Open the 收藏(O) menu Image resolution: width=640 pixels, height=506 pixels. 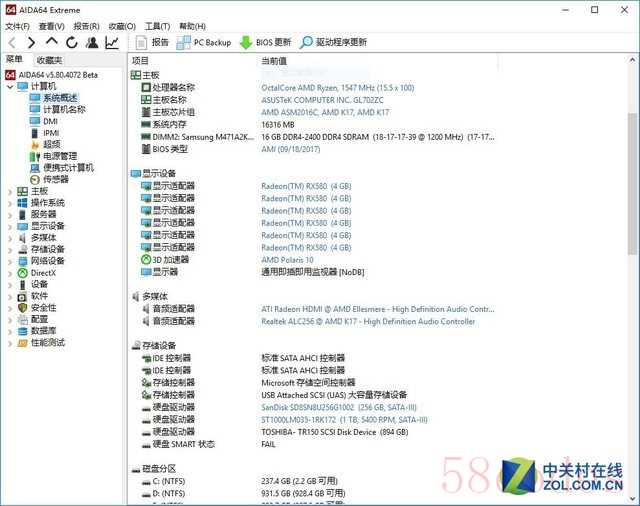click(122, 27)
